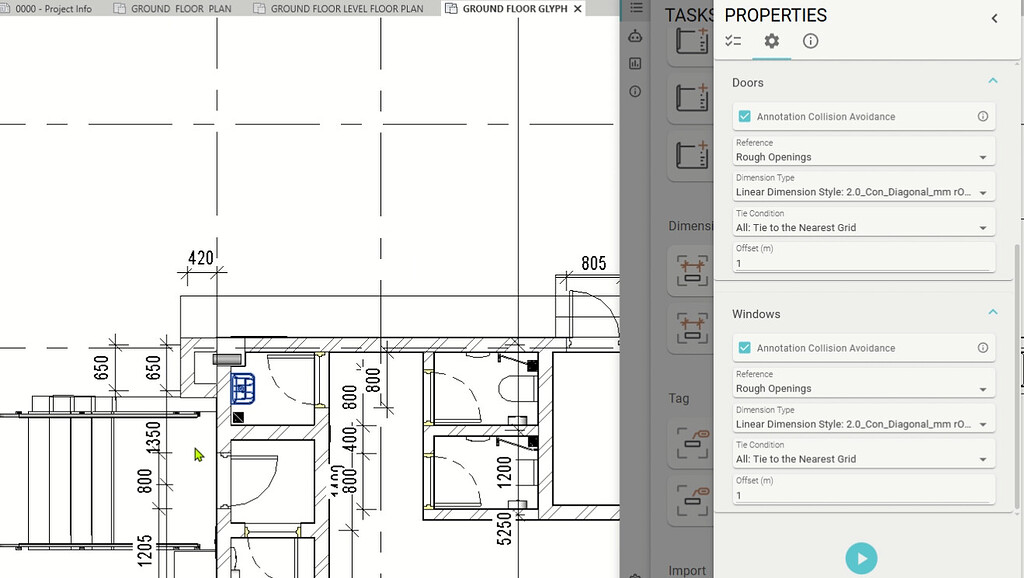Uncheck Windows Annotation Collision Avoidance
1024x578 pixels.
click(744, 348)
